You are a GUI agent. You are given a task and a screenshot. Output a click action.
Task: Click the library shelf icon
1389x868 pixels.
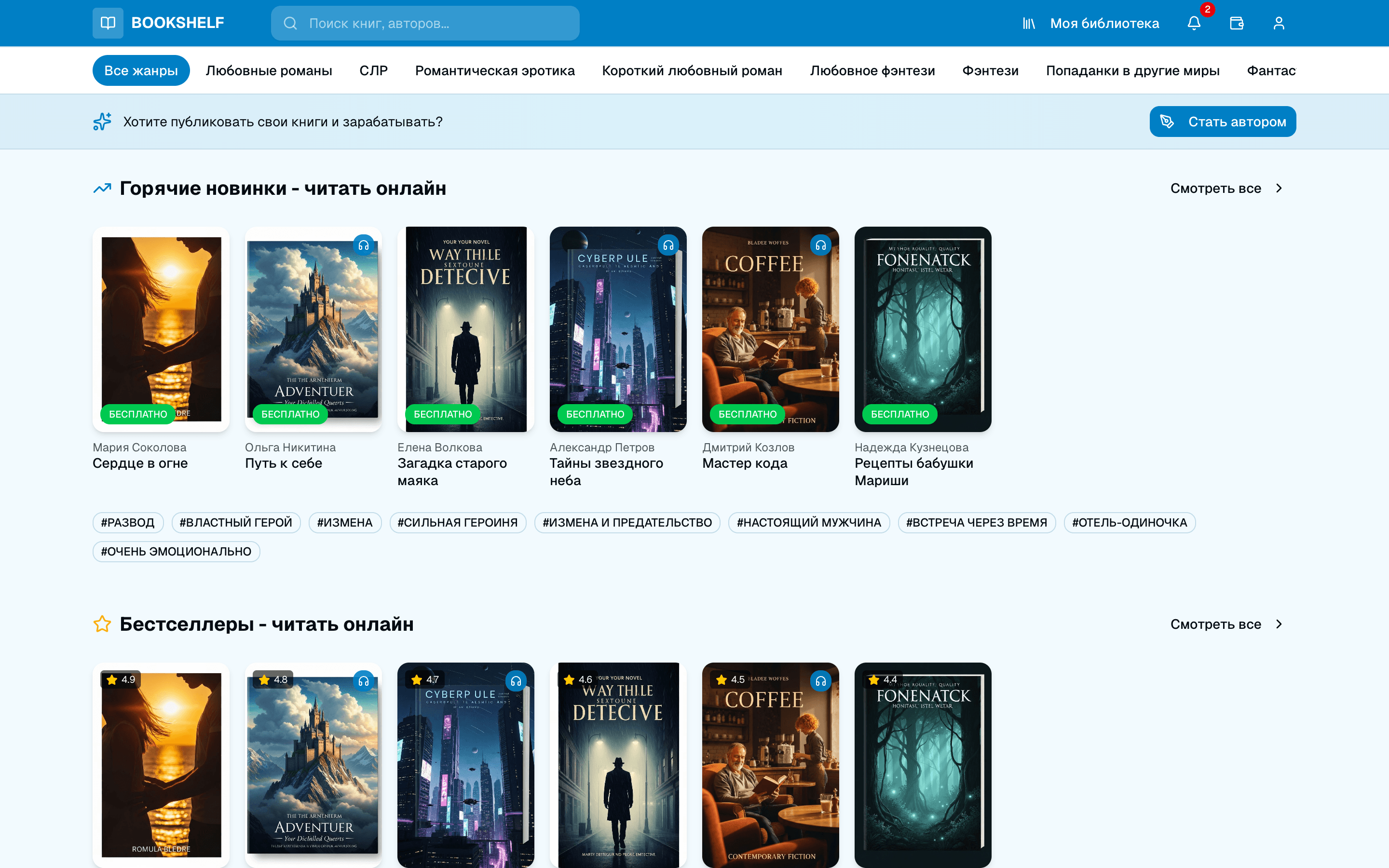pyautogui.click(x=1029, y=24)
